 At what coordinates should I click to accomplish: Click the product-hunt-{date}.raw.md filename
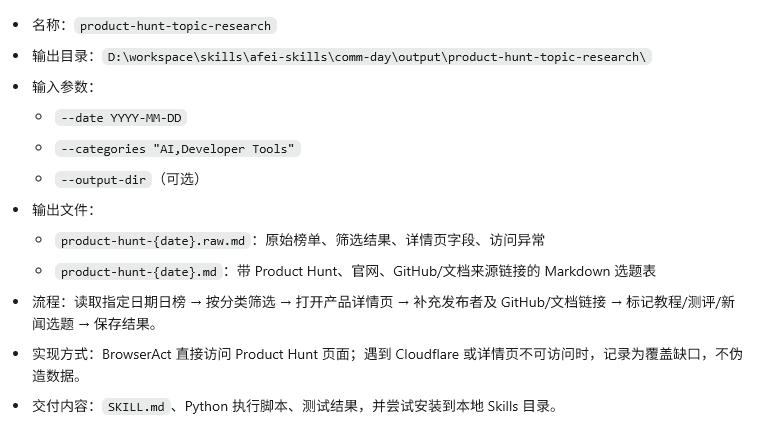(x=152, y=240)
